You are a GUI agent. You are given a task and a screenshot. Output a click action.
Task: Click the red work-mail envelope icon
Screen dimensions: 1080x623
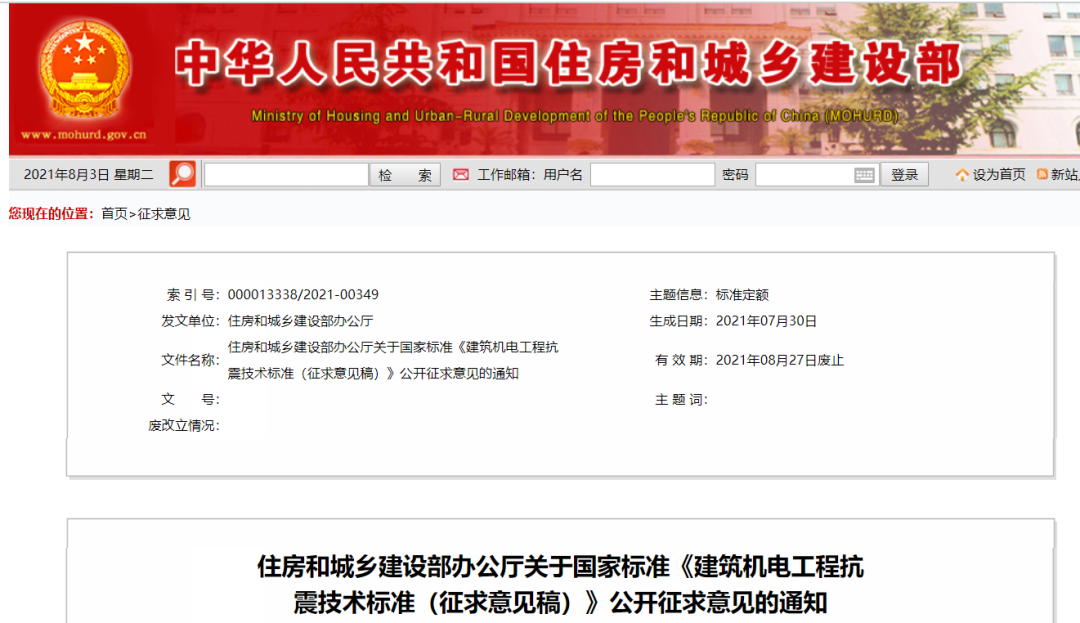tap(460, 175)
